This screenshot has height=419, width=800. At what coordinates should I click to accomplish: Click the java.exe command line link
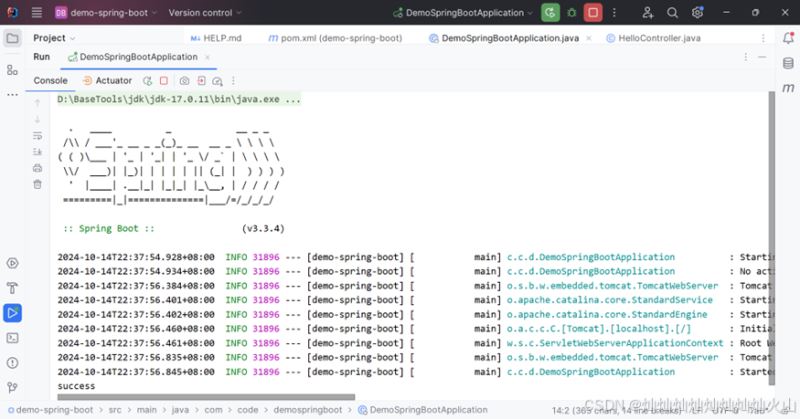(179, 99)
